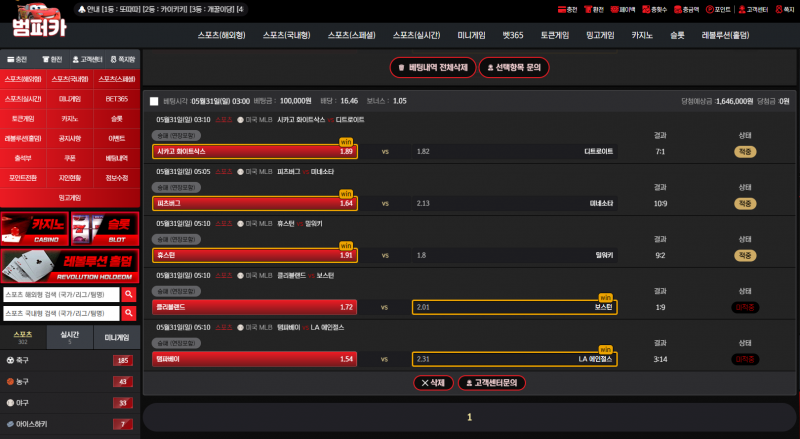Screen dimensions: 800x439
Task: Click the 총금액 header icon
Action: tap(686, 9)
